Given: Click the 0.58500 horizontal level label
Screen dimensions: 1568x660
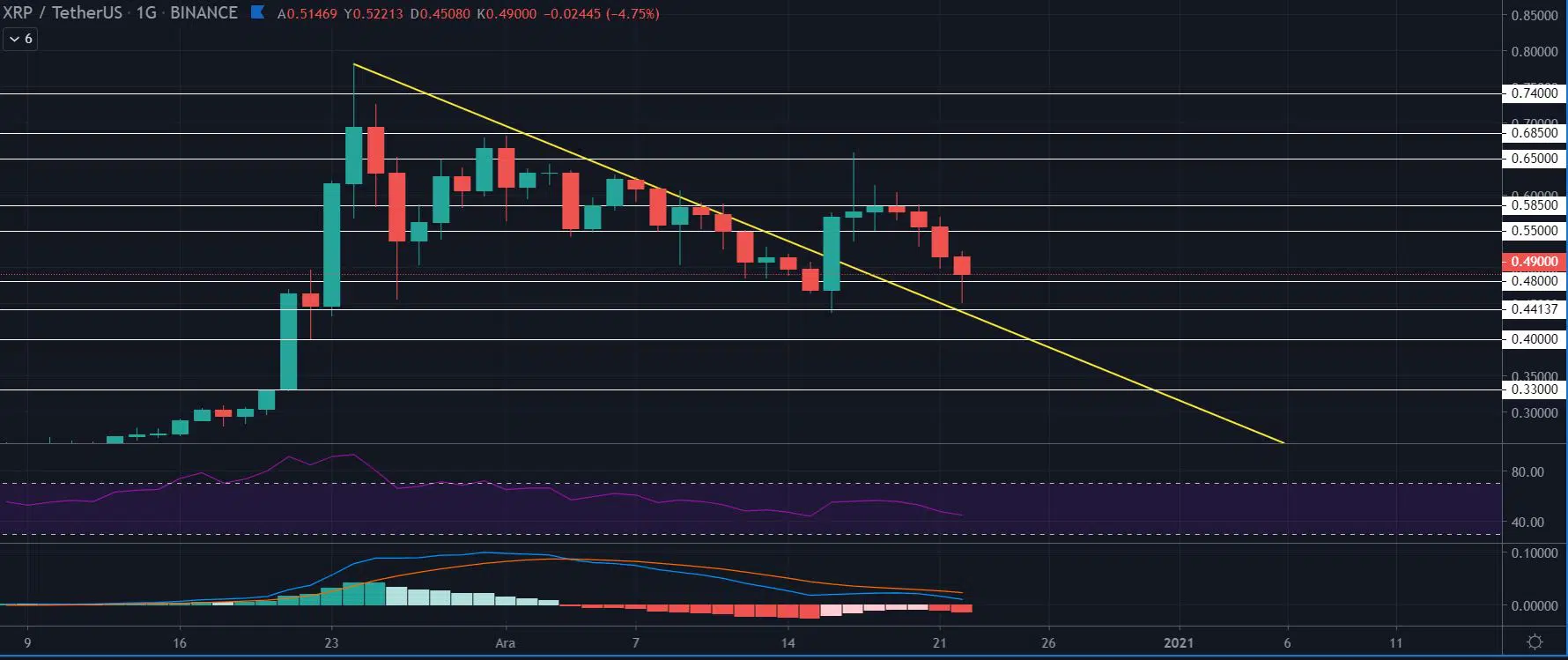Looking at the screenshot, I should 1534,205.
